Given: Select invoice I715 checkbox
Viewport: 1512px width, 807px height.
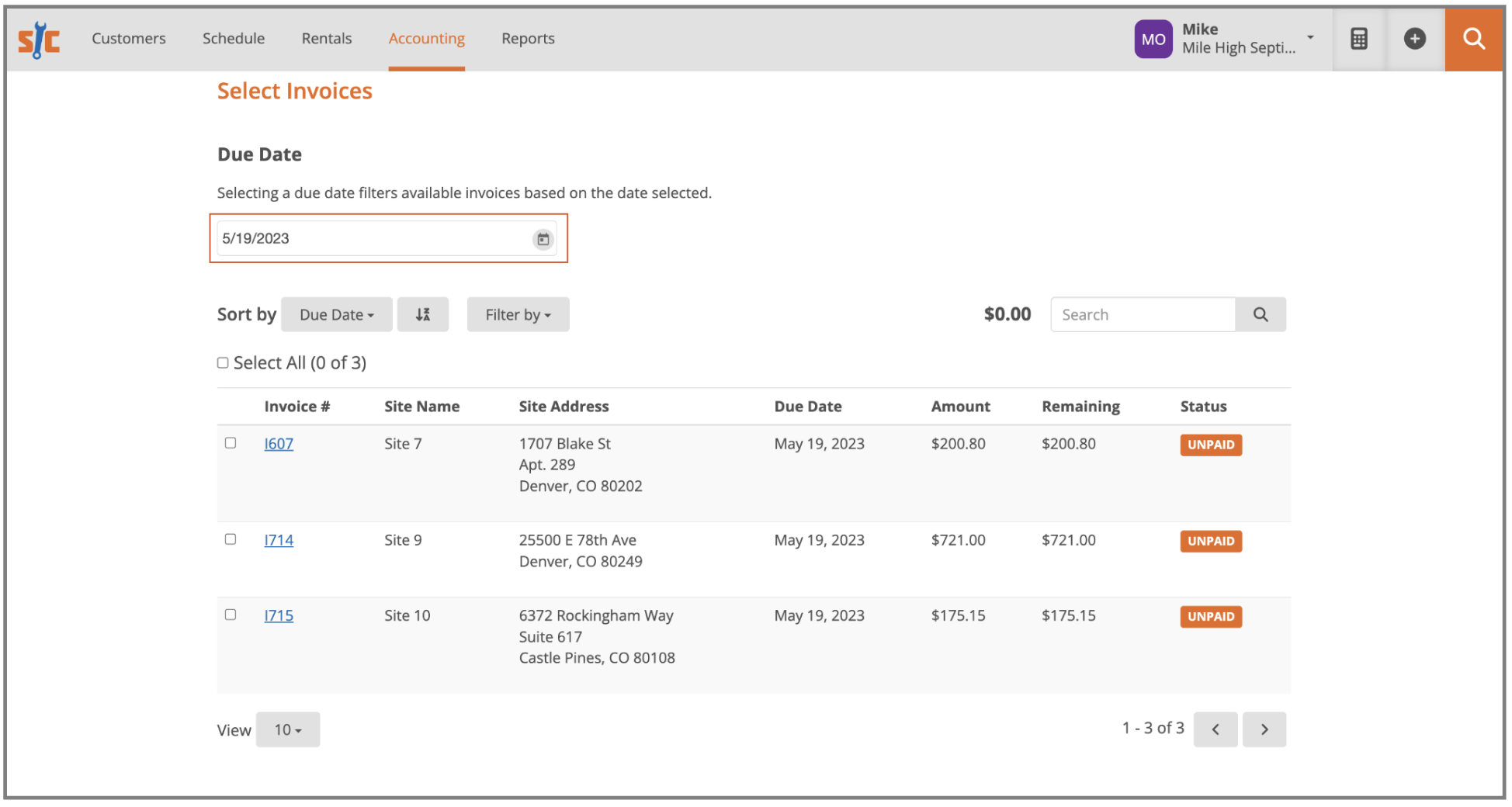Looking at the screenshot, I should click(231, 615).
